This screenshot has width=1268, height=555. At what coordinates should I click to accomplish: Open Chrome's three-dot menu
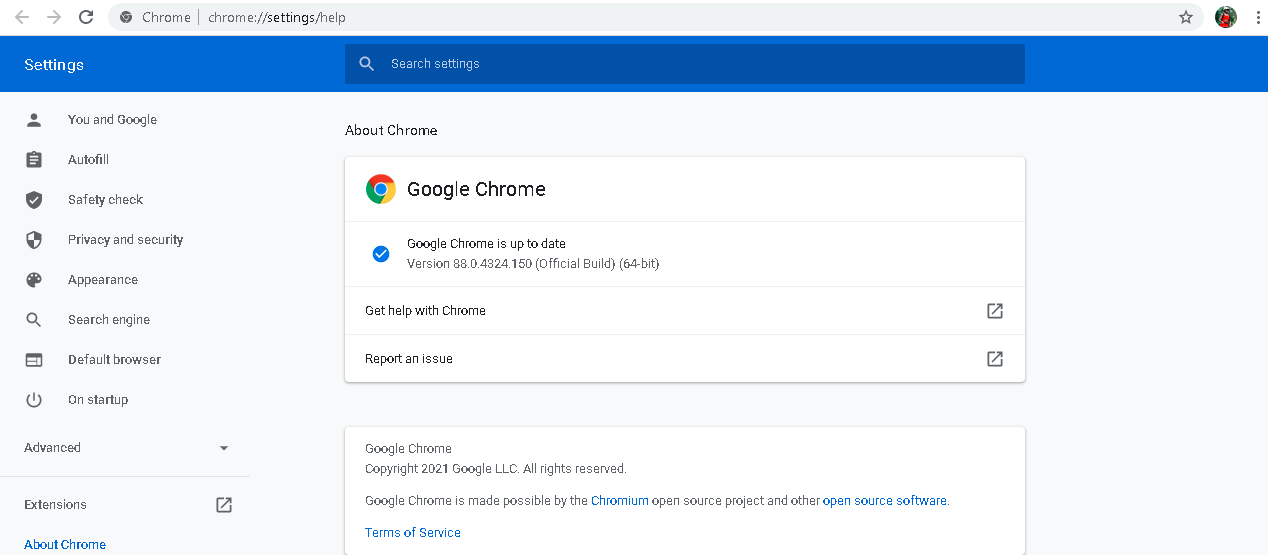(x=1258, y=17)
